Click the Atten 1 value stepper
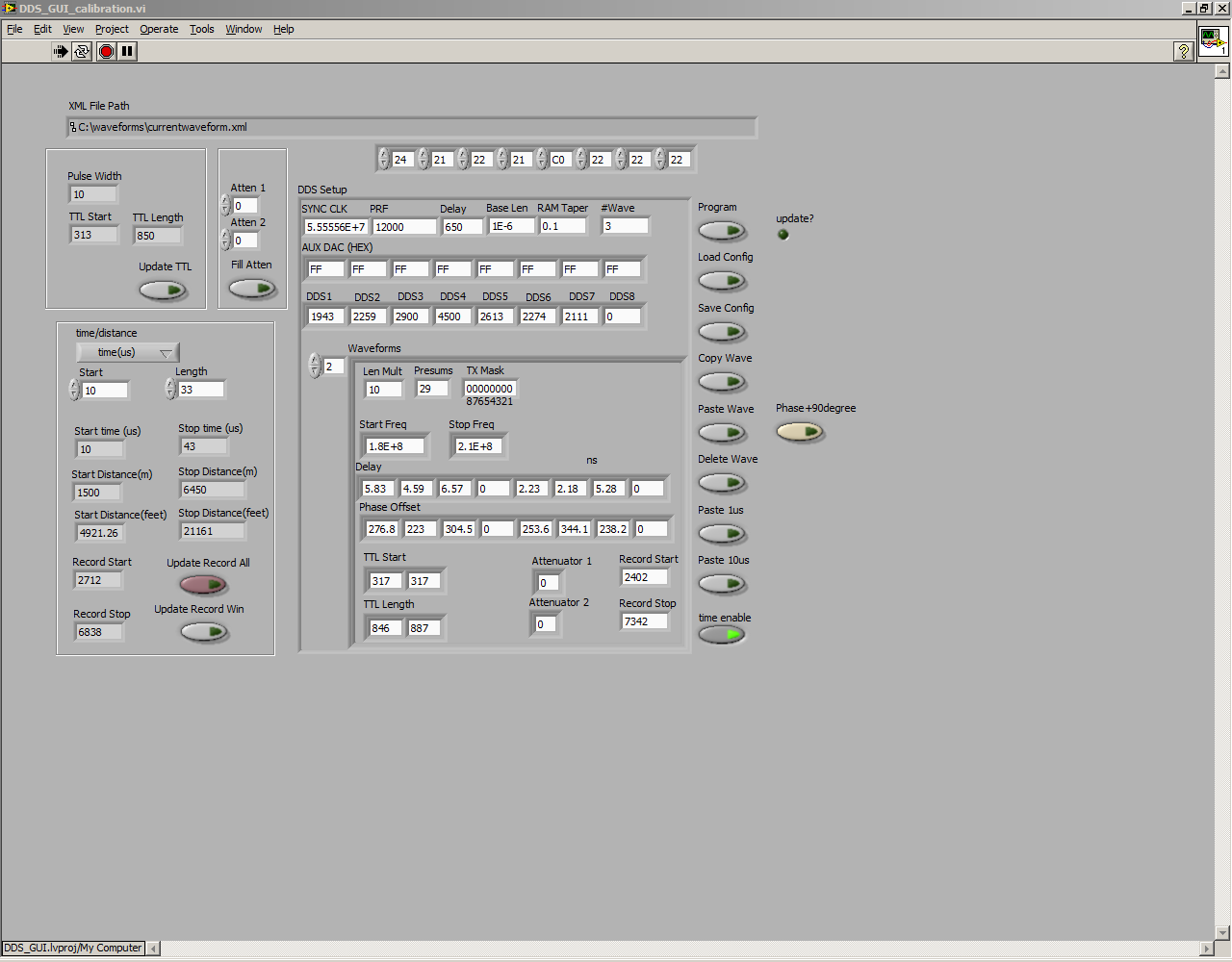The height and width of the screenshot is (962, 1232). click(225, 205)
